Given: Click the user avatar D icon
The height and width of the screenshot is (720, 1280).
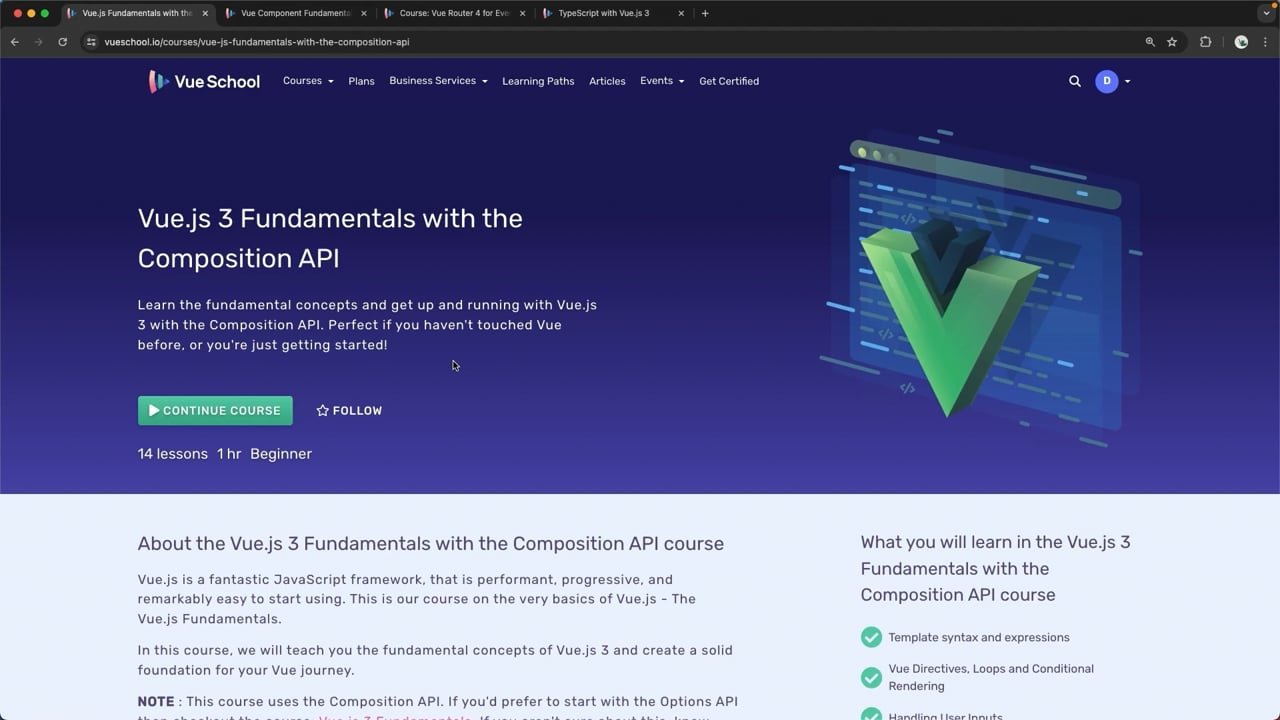Looking at the screenshot, I should click(x=1106, y=81).
